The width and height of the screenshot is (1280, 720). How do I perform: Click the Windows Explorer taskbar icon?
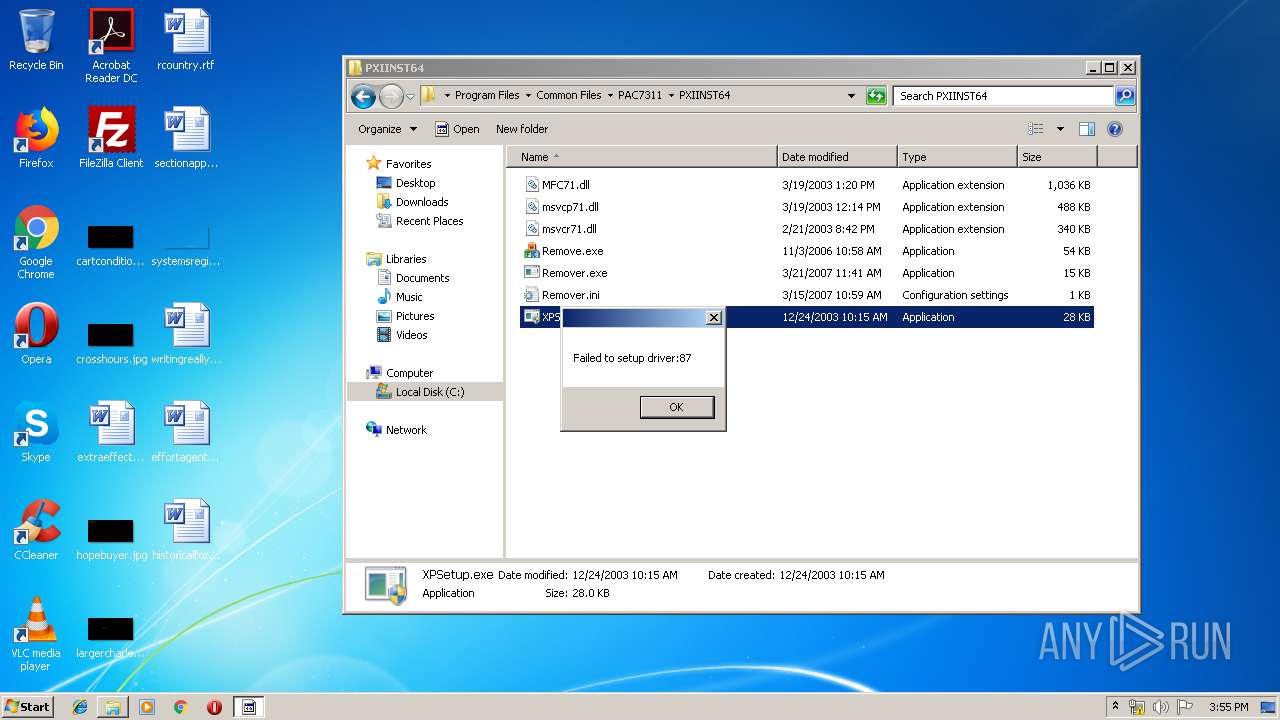pyautogui.click(x=113, y=707)
